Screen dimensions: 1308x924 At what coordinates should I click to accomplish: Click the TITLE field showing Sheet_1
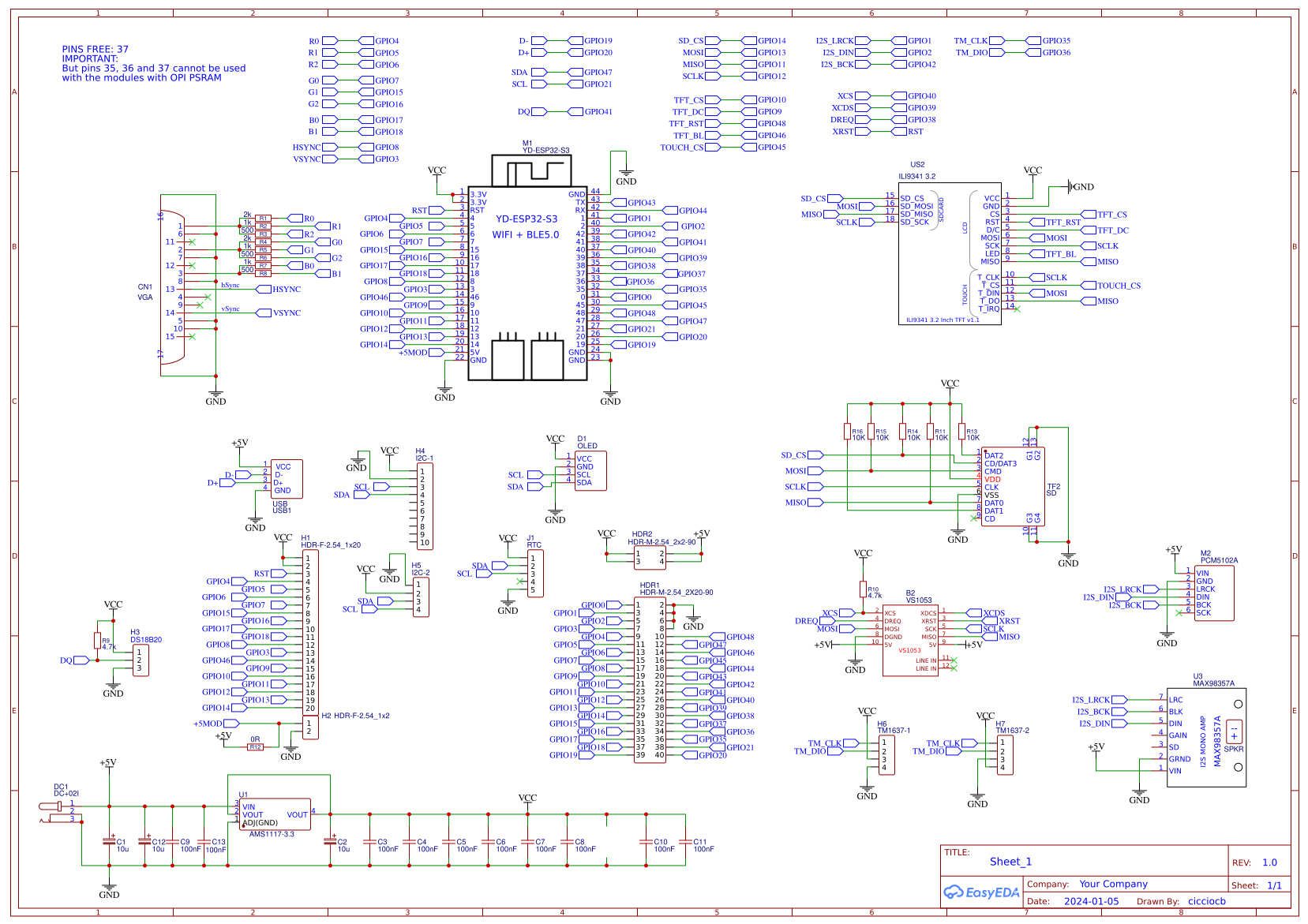coord(1011,862)
